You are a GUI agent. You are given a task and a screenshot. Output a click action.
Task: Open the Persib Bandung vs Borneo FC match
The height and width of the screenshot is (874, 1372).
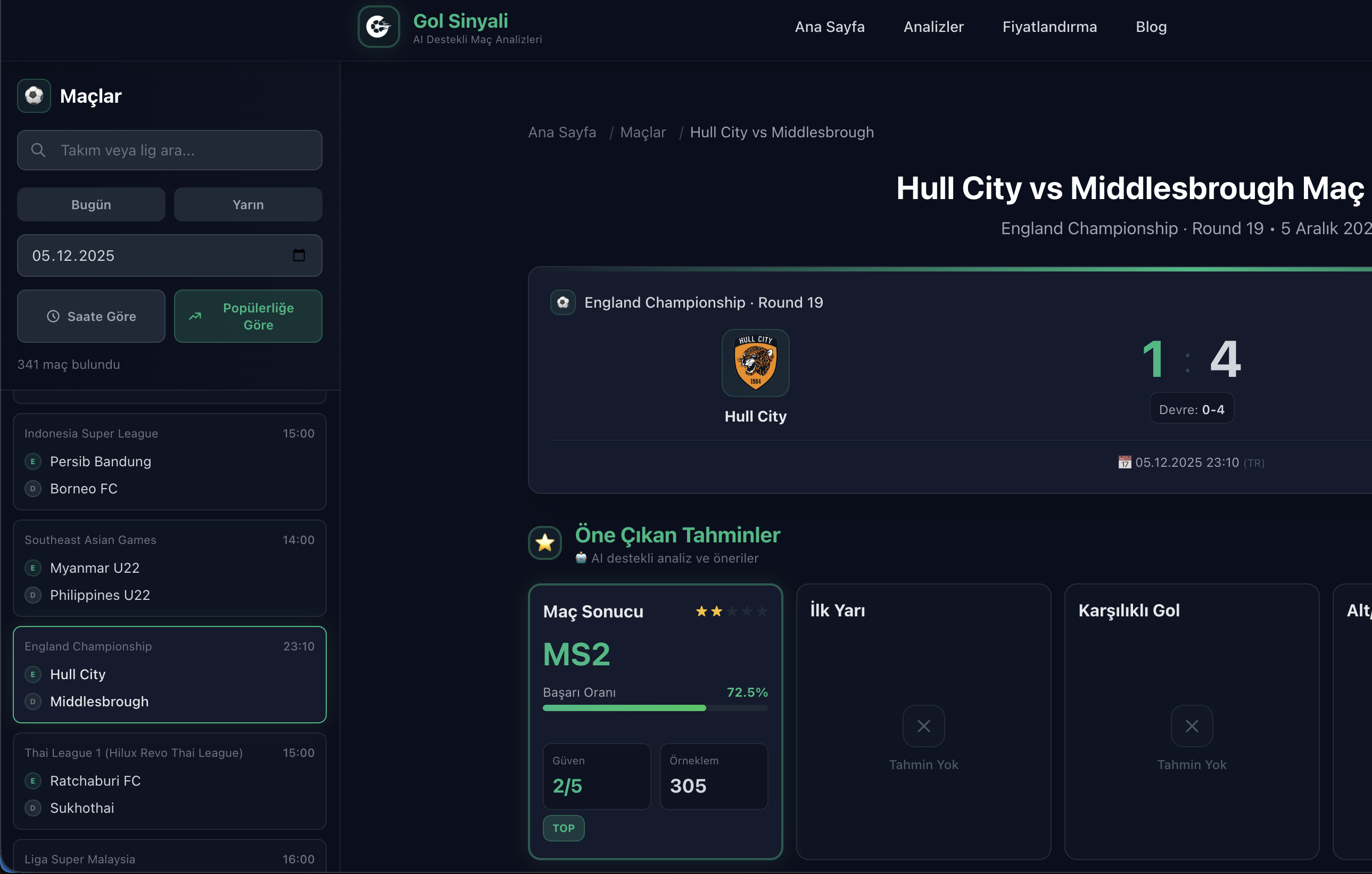(169, 461)
